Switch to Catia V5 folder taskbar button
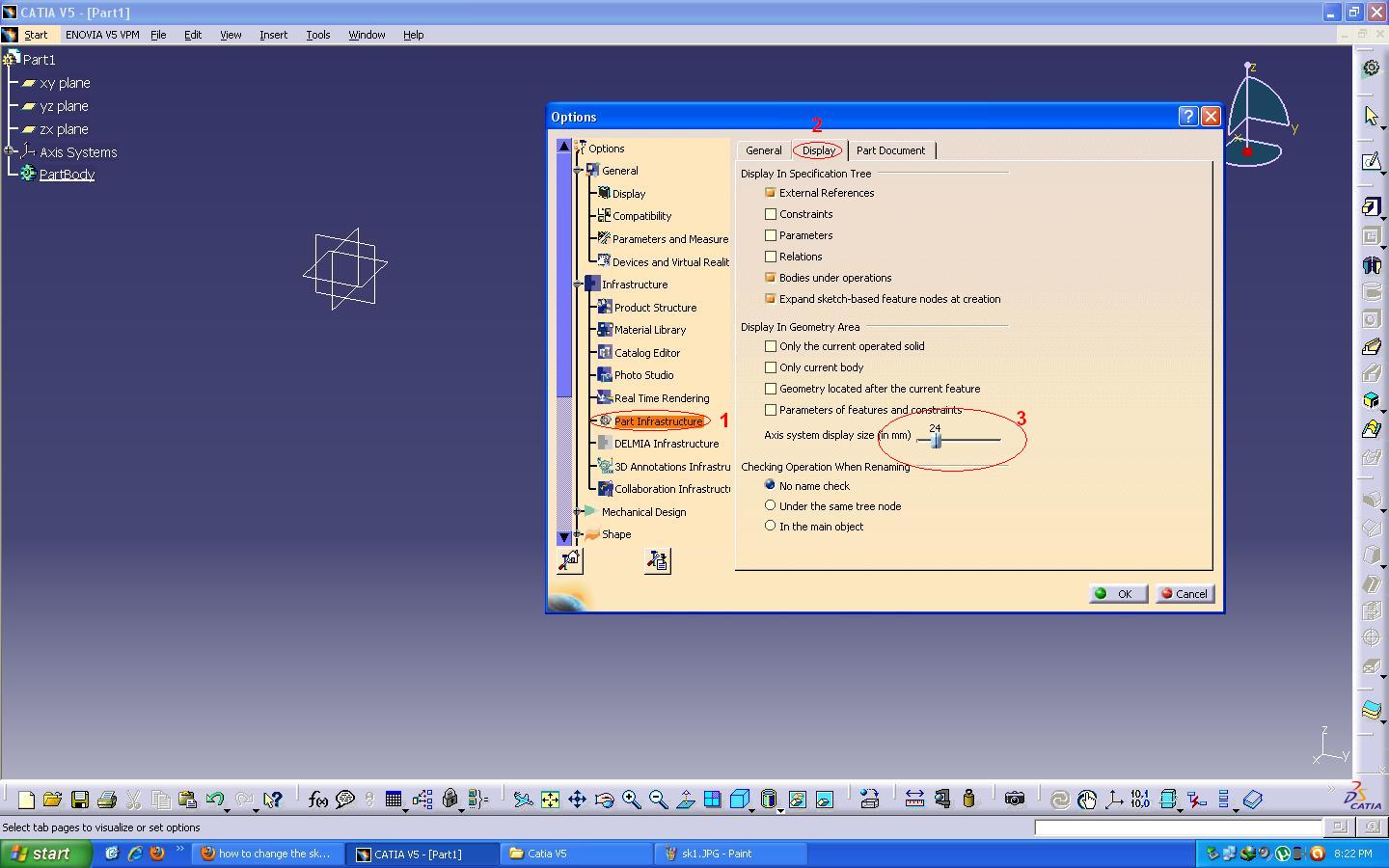The image size is (1389, 868). click(x=576, y=854)
